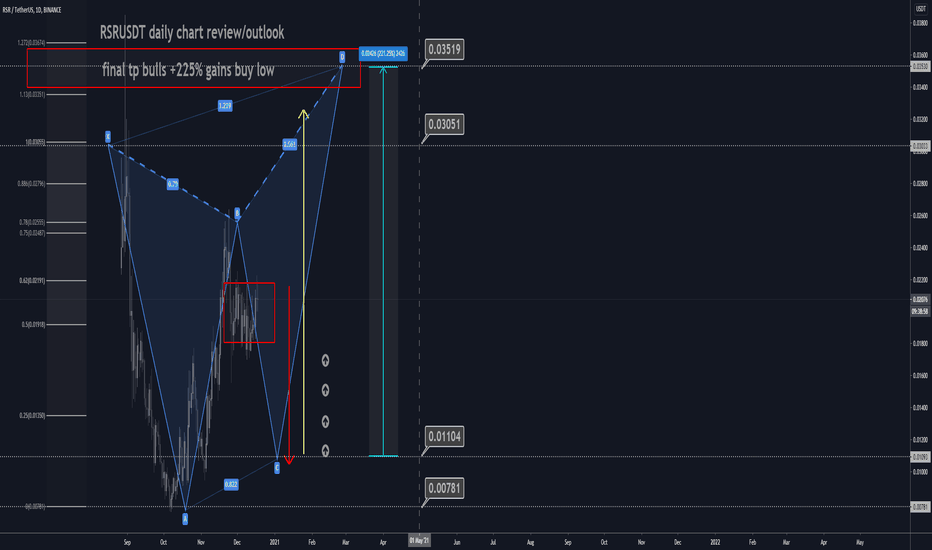Click the 1.13 Fibonacci level label

(32, 95)
